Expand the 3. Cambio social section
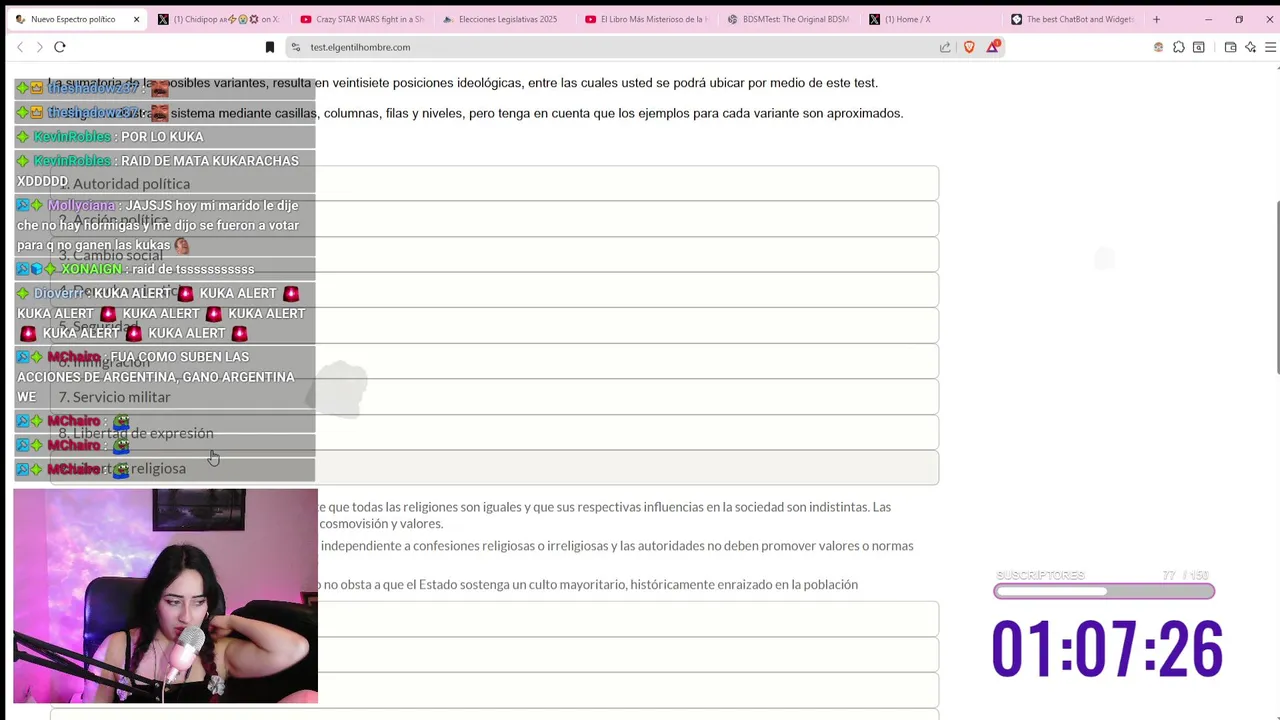This screenshot has width=1280, height=720. point(494,255)
